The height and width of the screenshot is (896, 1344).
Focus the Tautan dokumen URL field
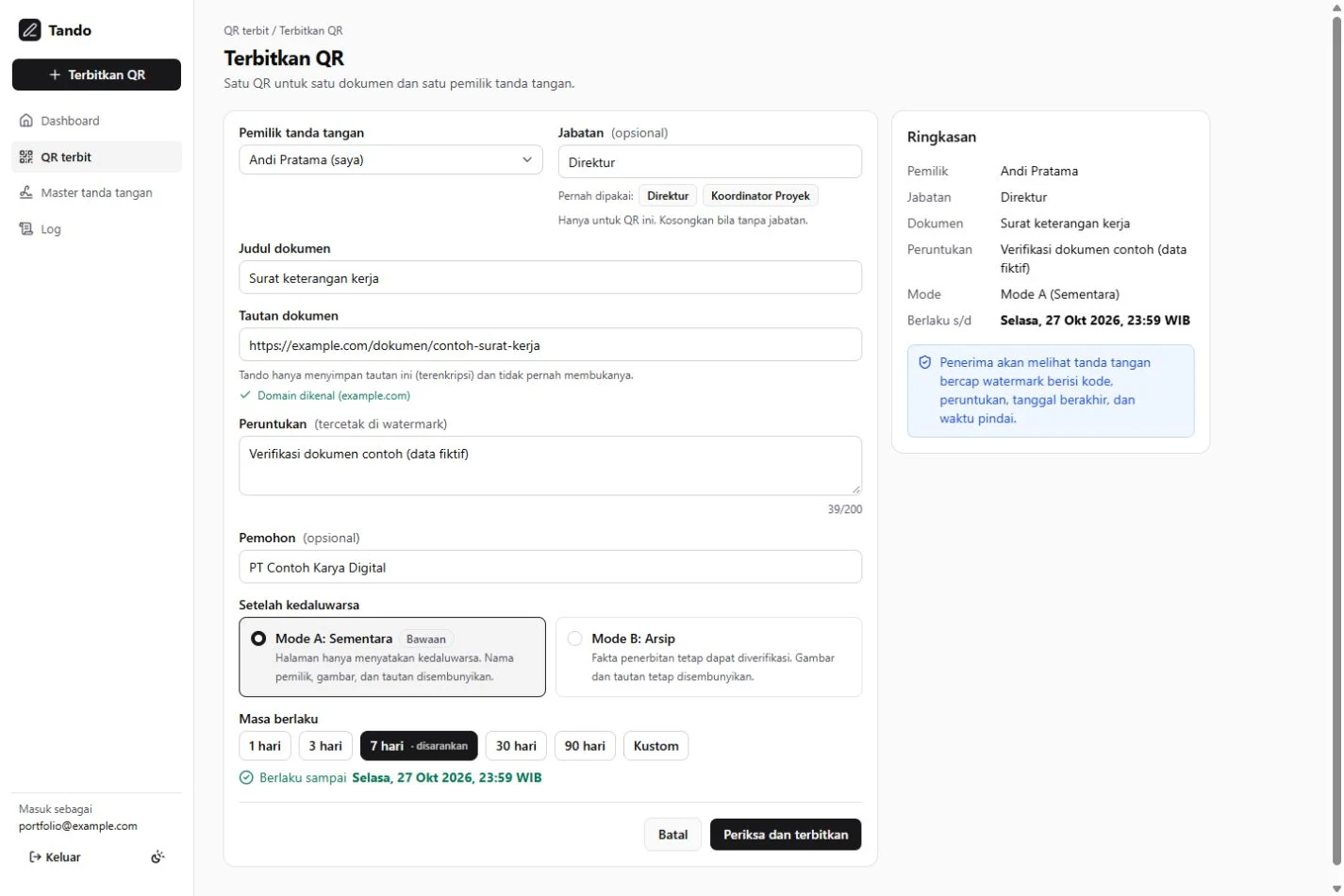pos(550,345)
